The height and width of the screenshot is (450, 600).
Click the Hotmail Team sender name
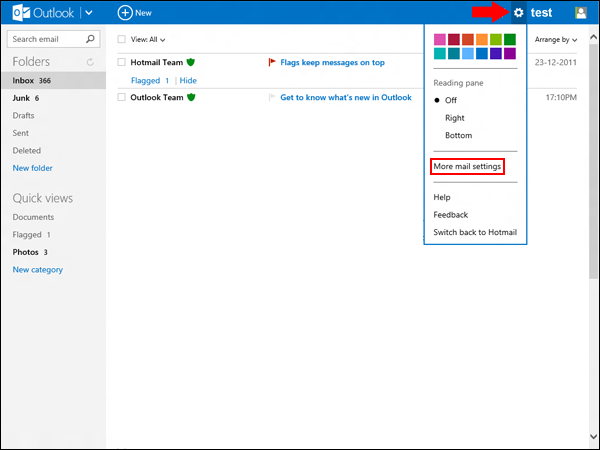[x=157, y=62]
